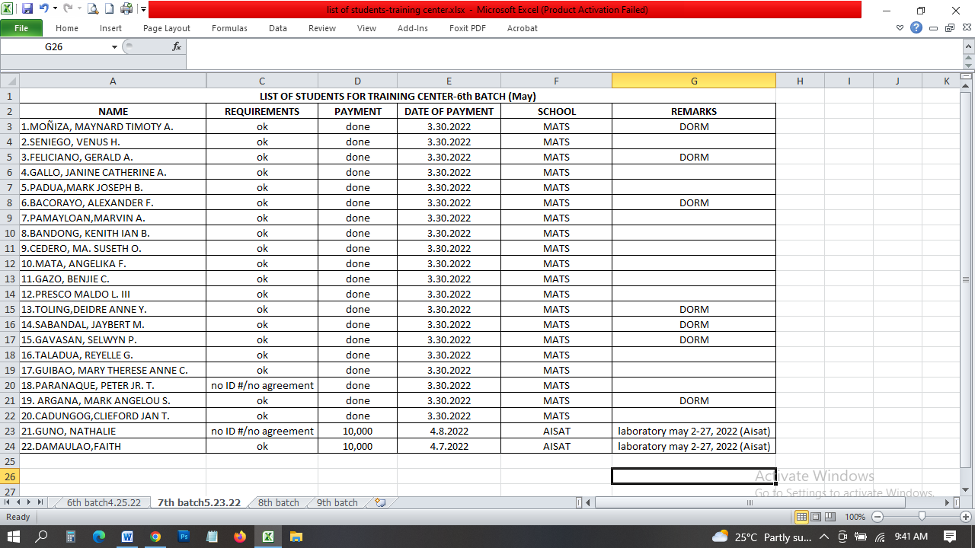
Task: Open Calculator from the taskbar
Action: click(70, 536)
